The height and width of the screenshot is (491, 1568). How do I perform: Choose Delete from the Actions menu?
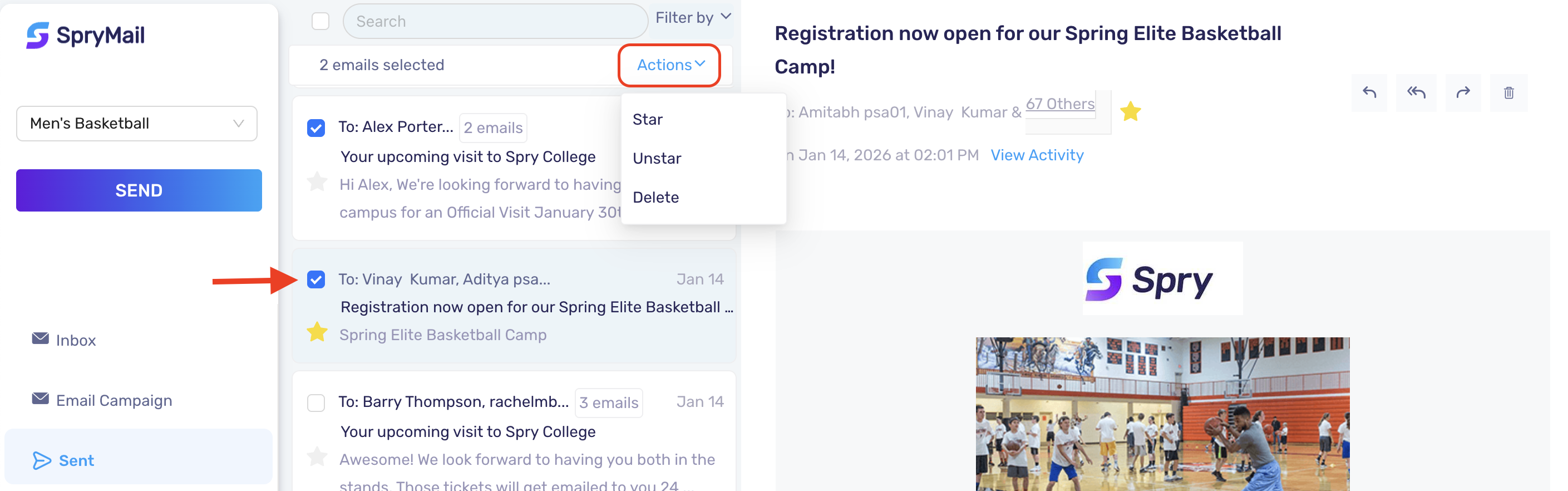[x=655, y=198]
